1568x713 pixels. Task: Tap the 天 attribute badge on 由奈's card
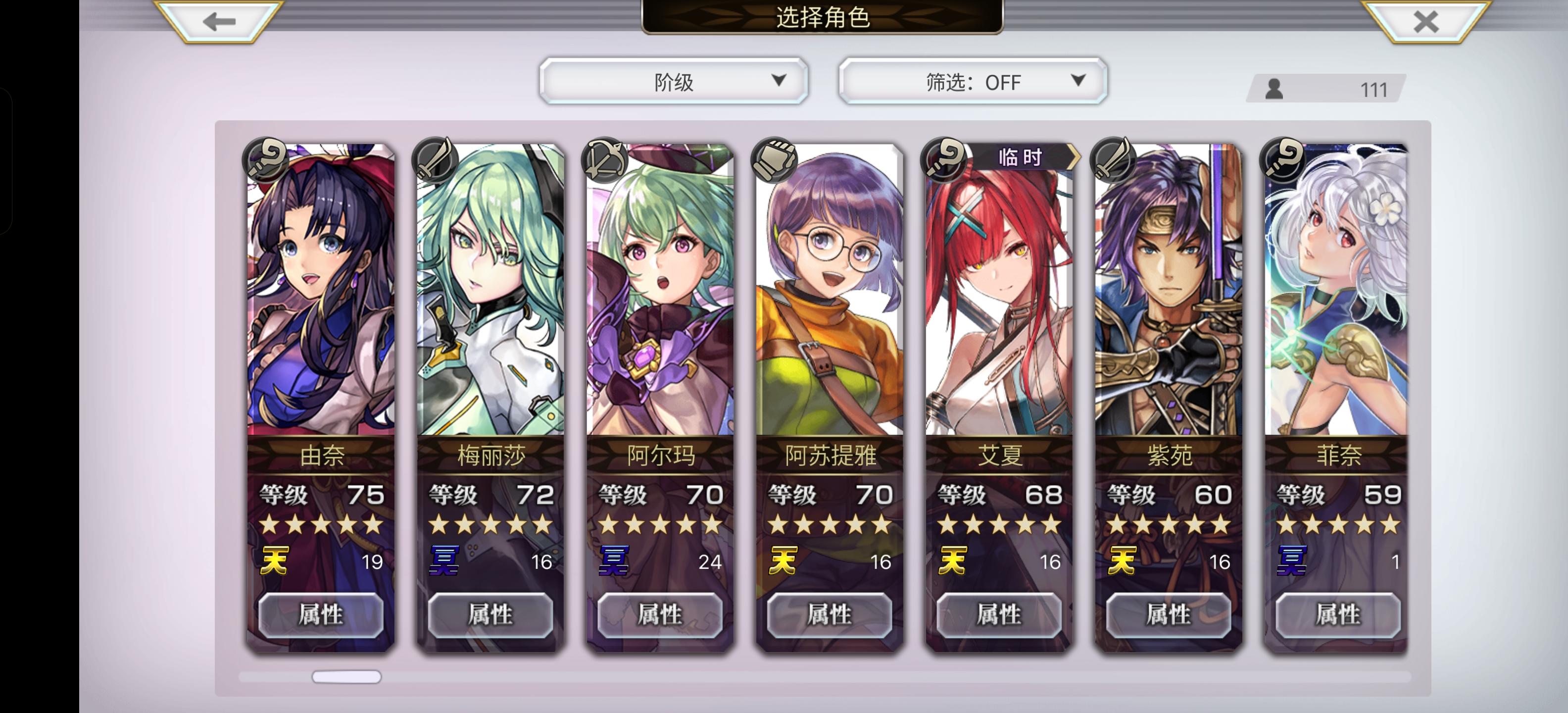coord(274,560)
